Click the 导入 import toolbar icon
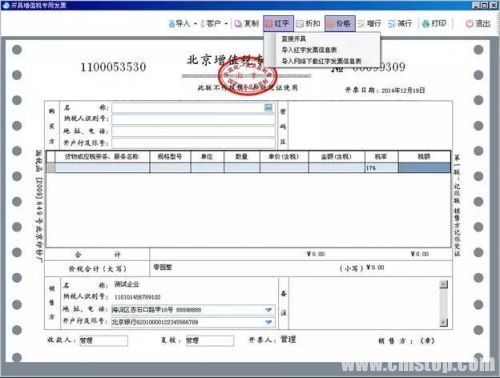This screenshot has width=500, height=378. point(179,24)
